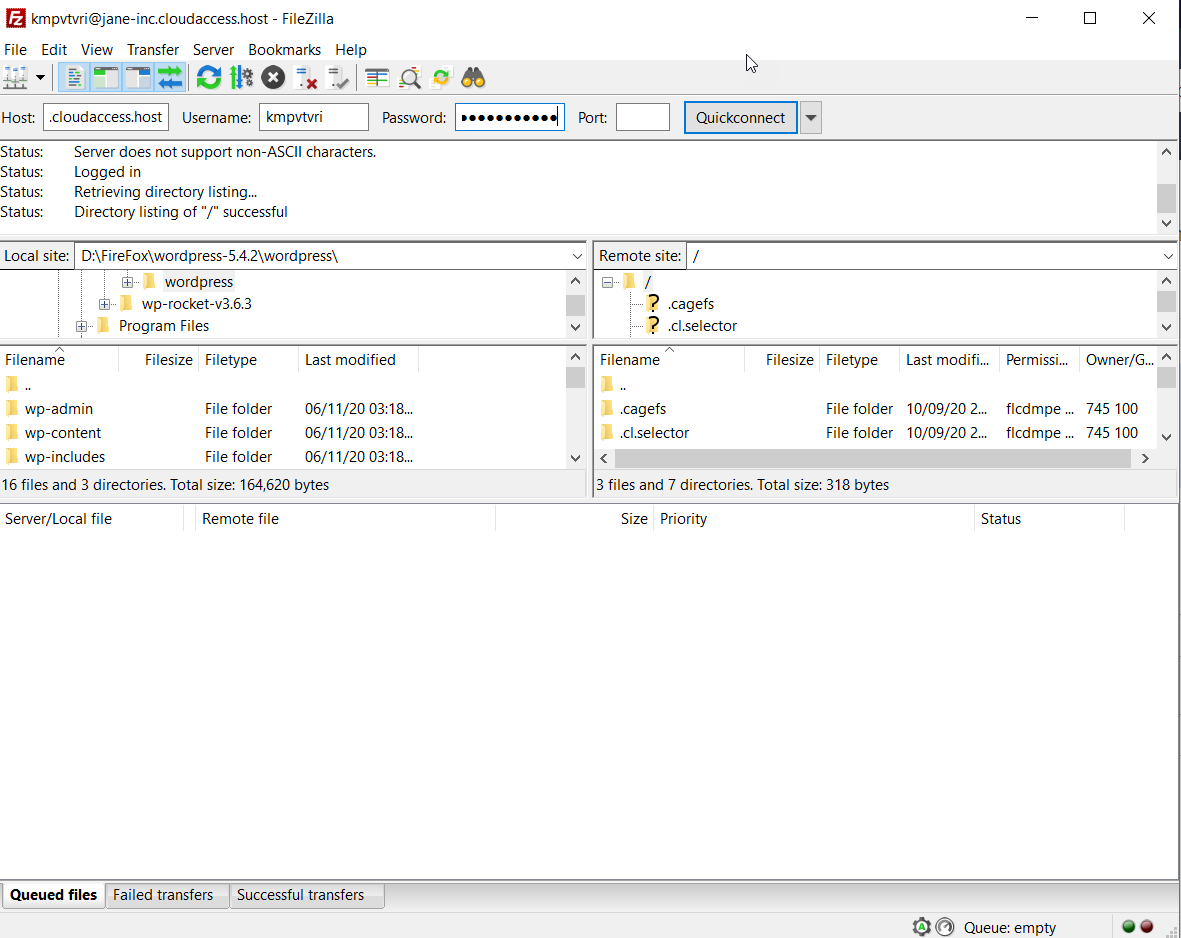Toggle remote directory tree display

click(x=138, y=78)
